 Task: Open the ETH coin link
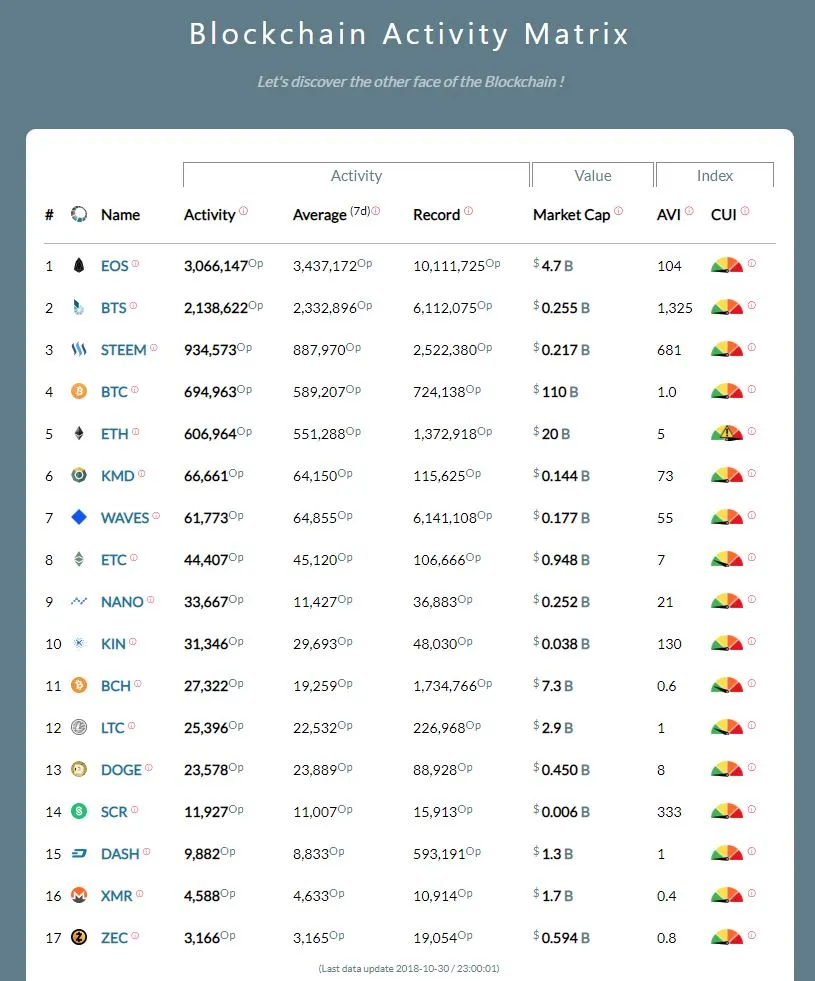(114, 434)
